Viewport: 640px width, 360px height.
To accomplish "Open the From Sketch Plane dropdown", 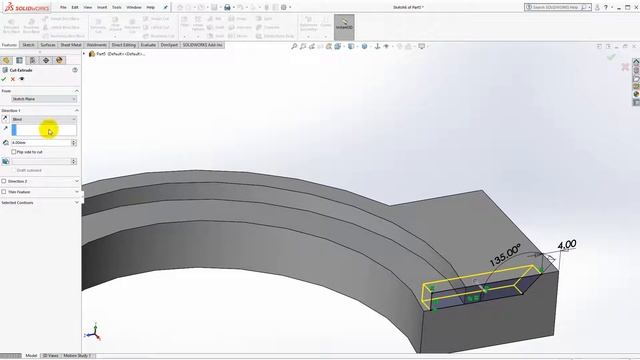I will [44, 99].
